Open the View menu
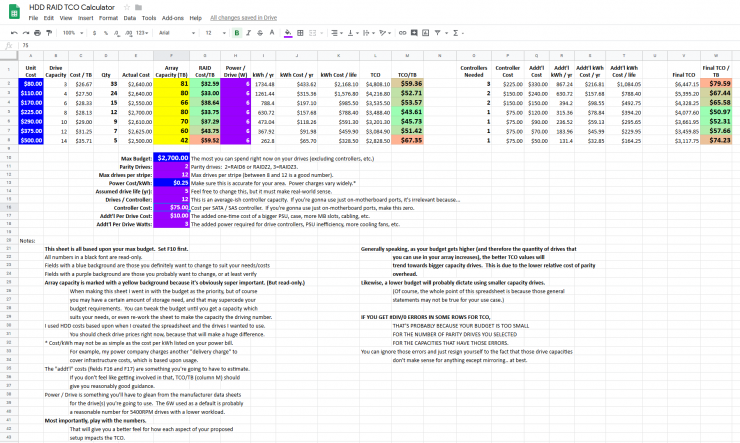Screen dimensions: 740x443 click(x=66, y=18)
